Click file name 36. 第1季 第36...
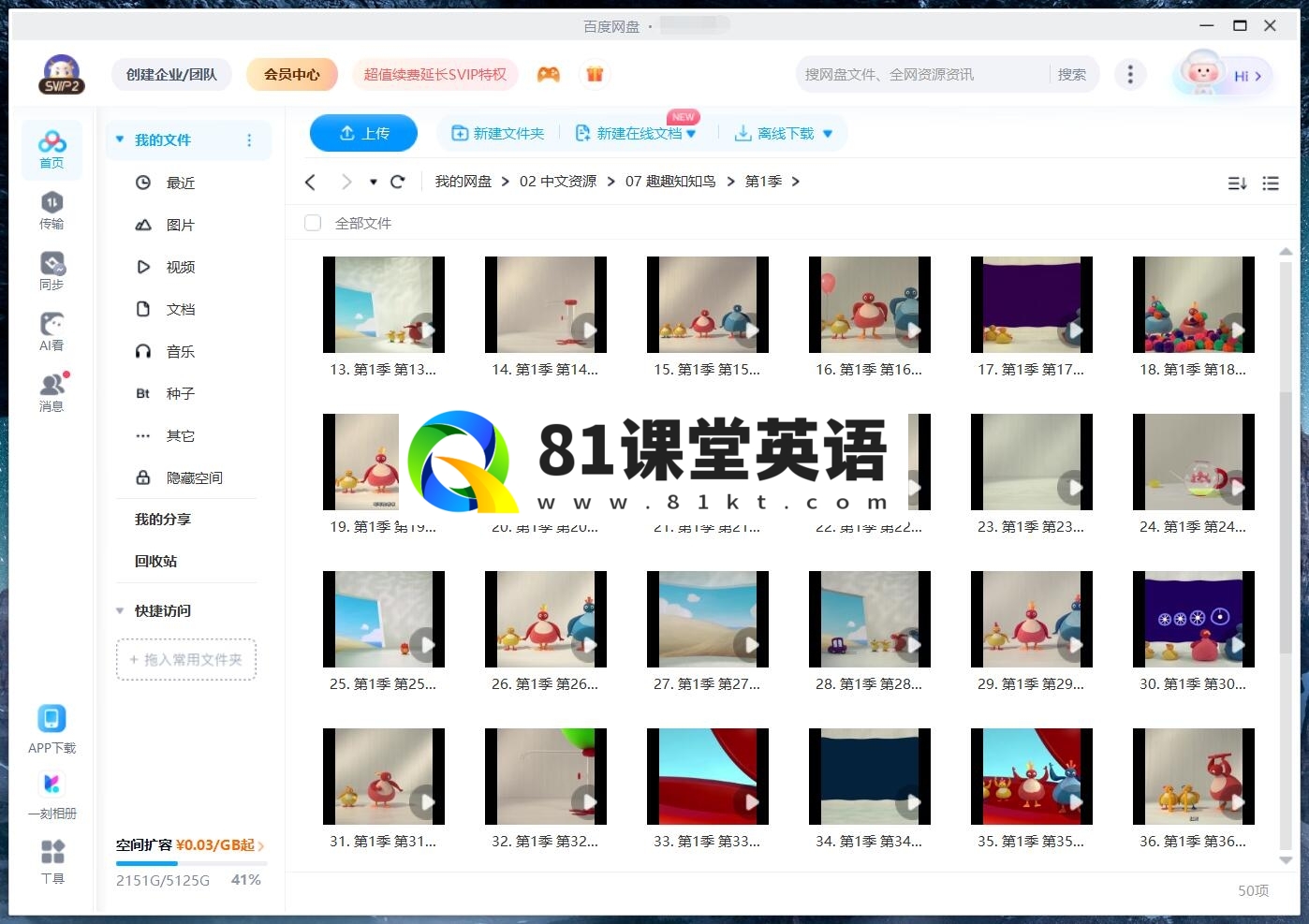 (1193, 842)
